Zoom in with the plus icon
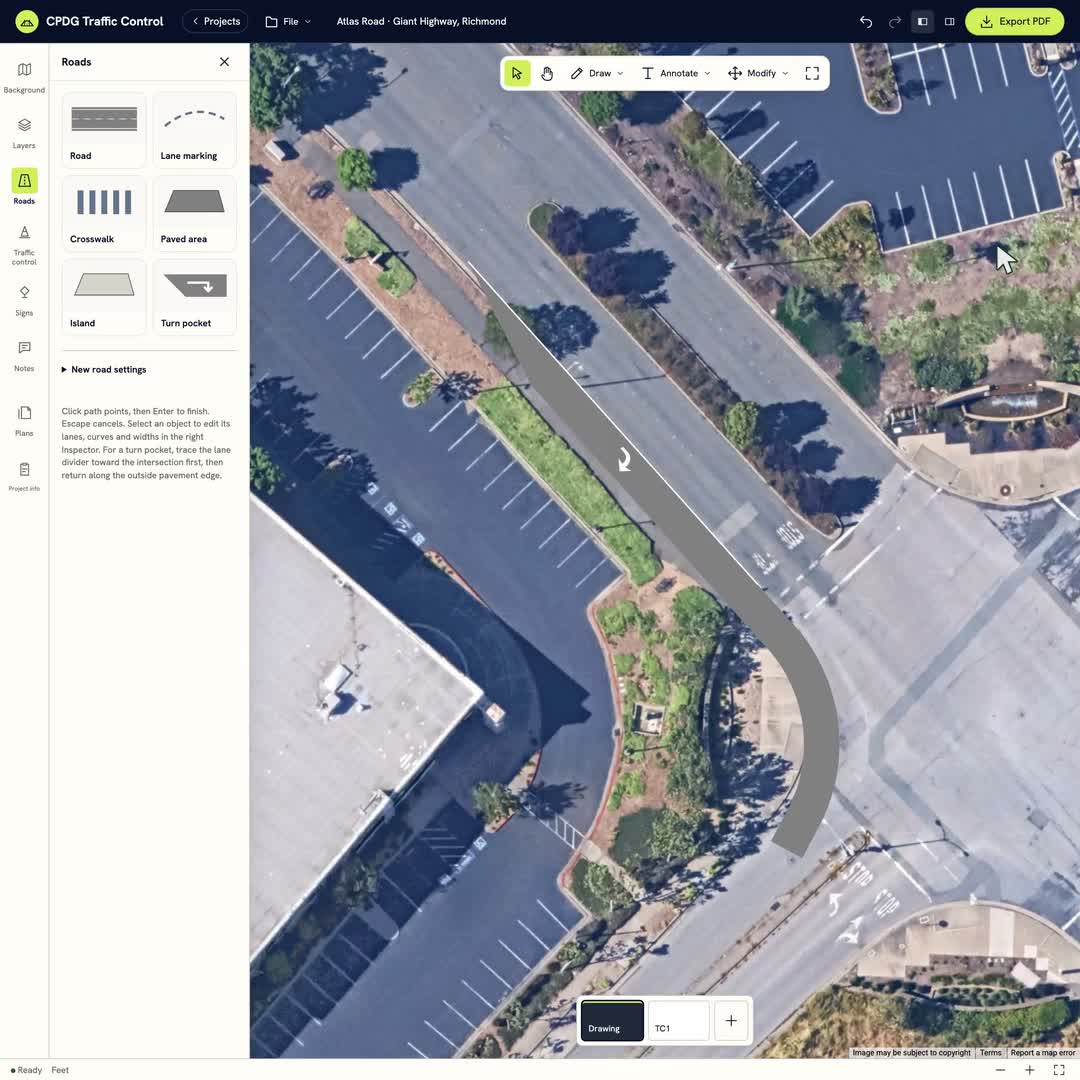The image size is (1080, 1080). tap(1030, 1070)
